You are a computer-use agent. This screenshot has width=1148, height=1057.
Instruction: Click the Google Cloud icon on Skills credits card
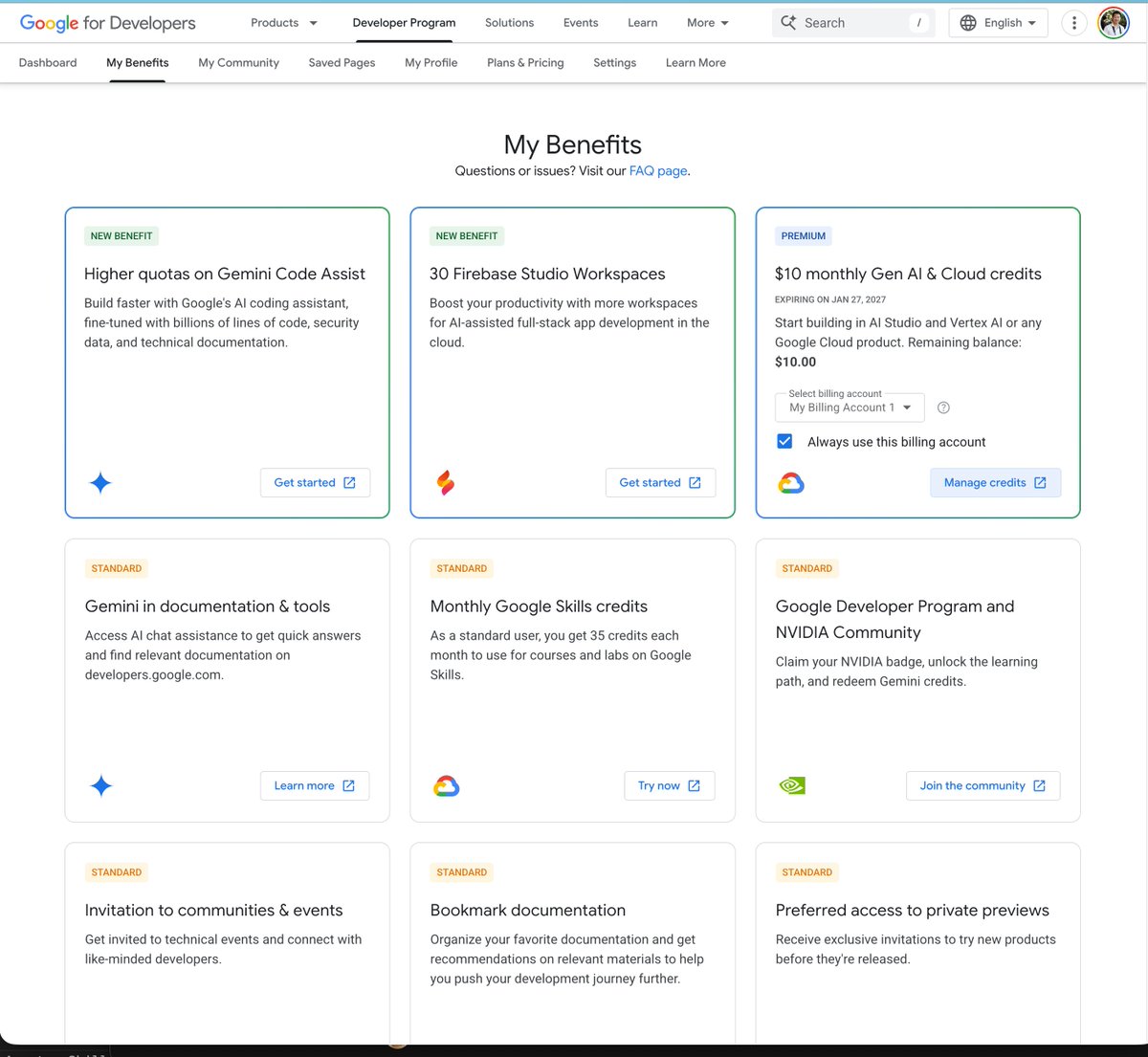446,786
